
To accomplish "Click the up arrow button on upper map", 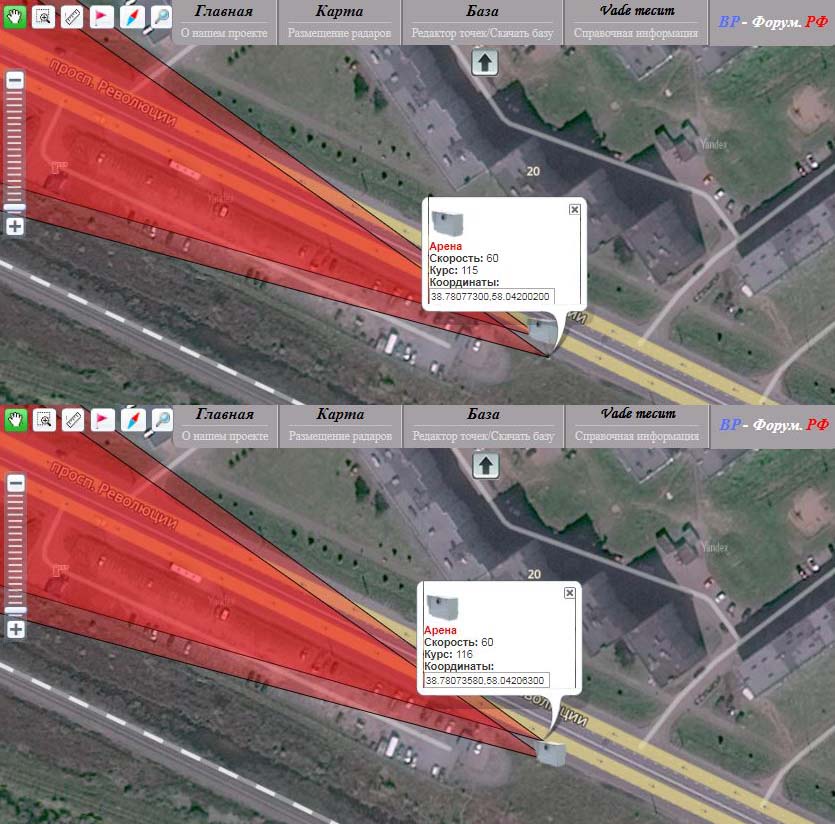I will [x=485, y=63].
